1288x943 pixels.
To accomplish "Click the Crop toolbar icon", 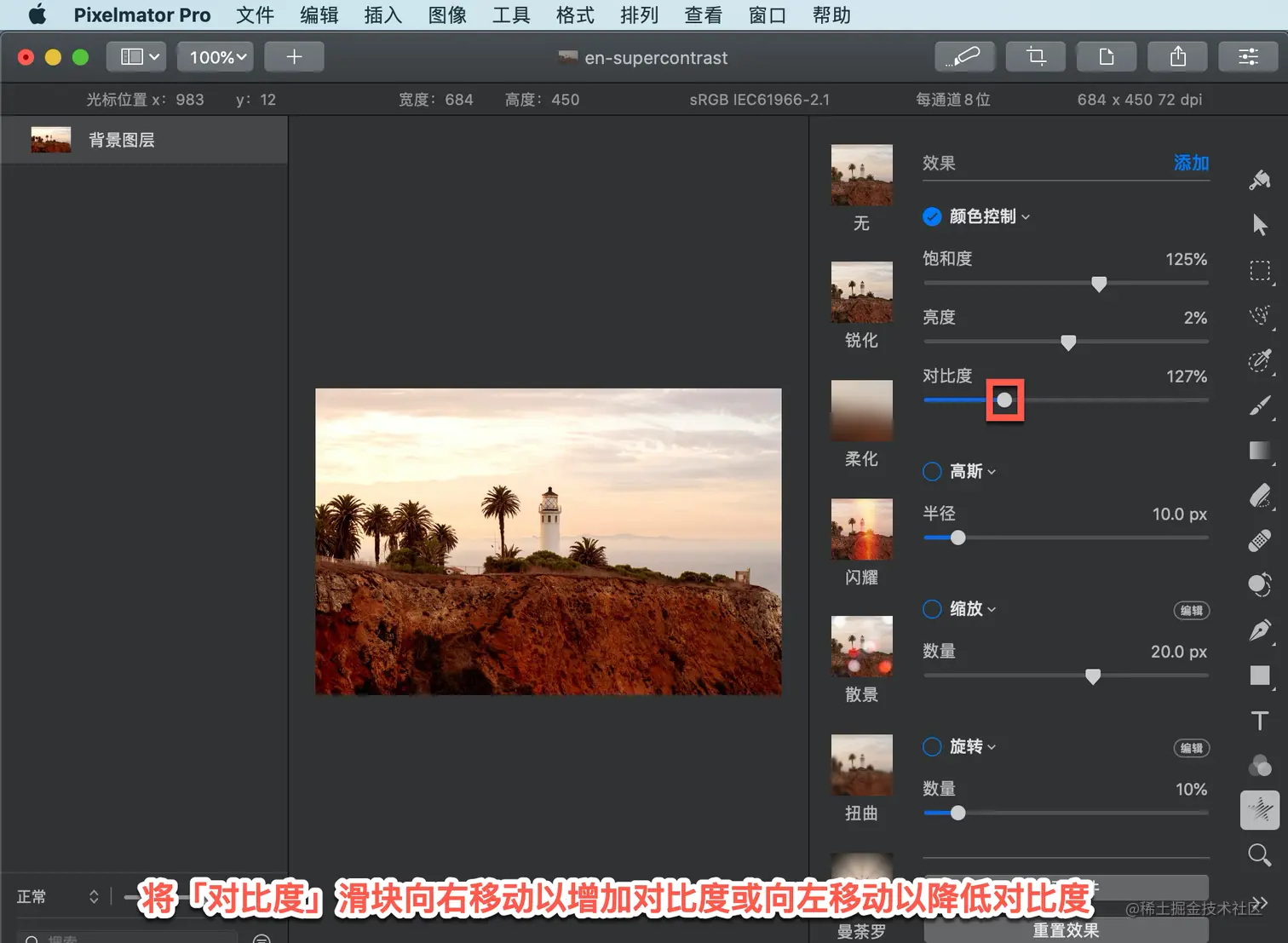I will [x=1036, y=57].
